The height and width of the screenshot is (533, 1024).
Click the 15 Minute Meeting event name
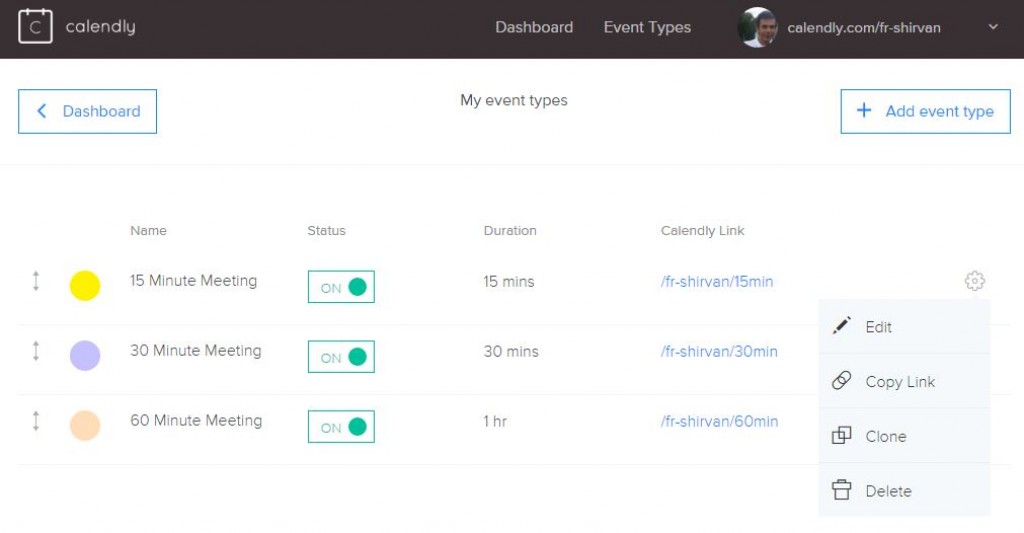pos(193,280)
